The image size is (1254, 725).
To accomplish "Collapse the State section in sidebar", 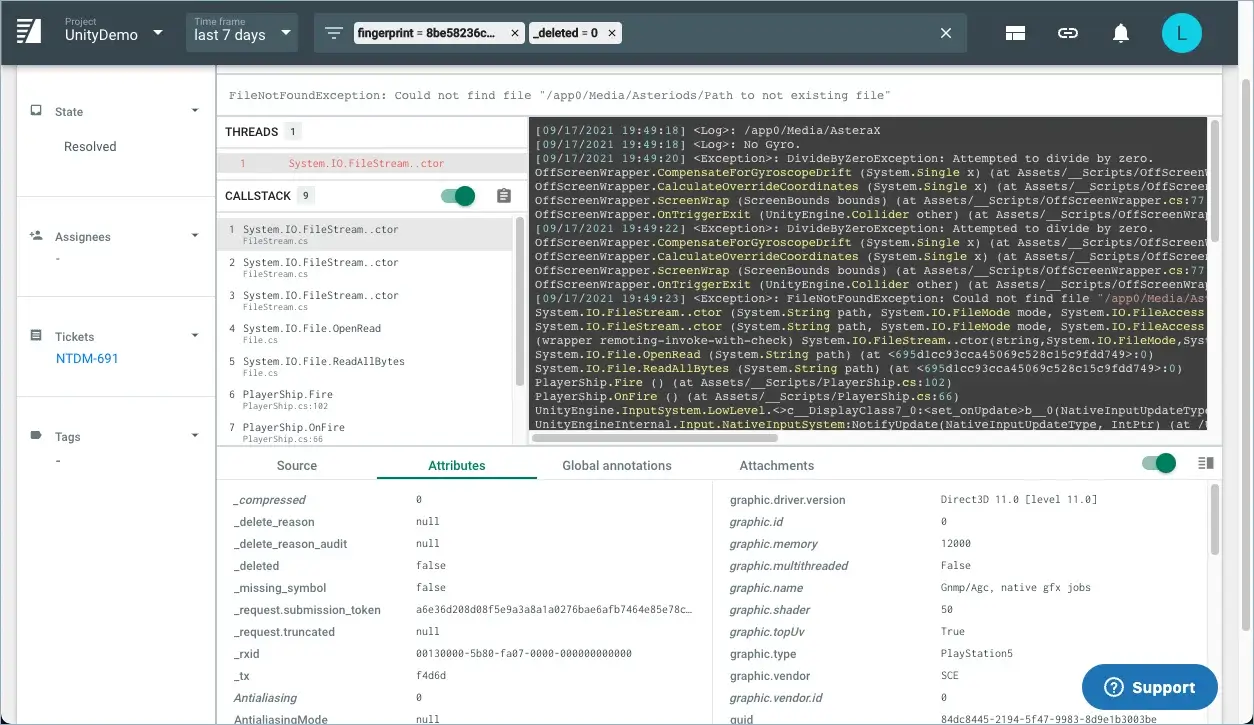I will pyautogui.click(x=195, y=111).
